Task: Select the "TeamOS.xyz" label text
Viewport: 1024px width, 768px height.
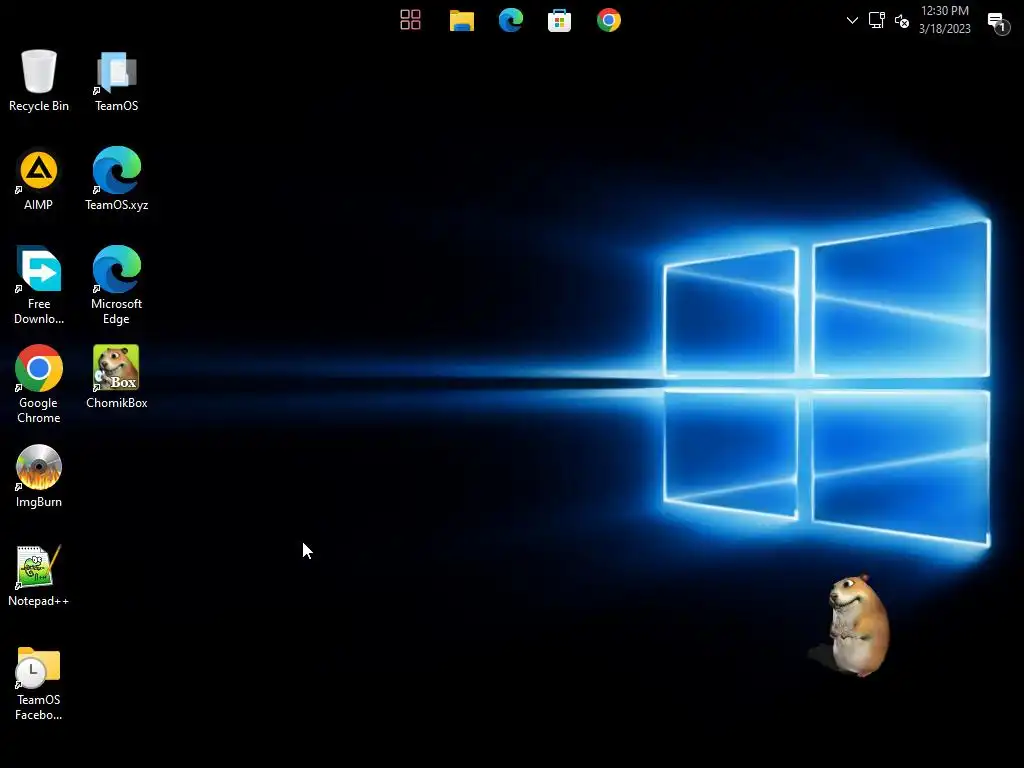Action: [x=117, y=205]
